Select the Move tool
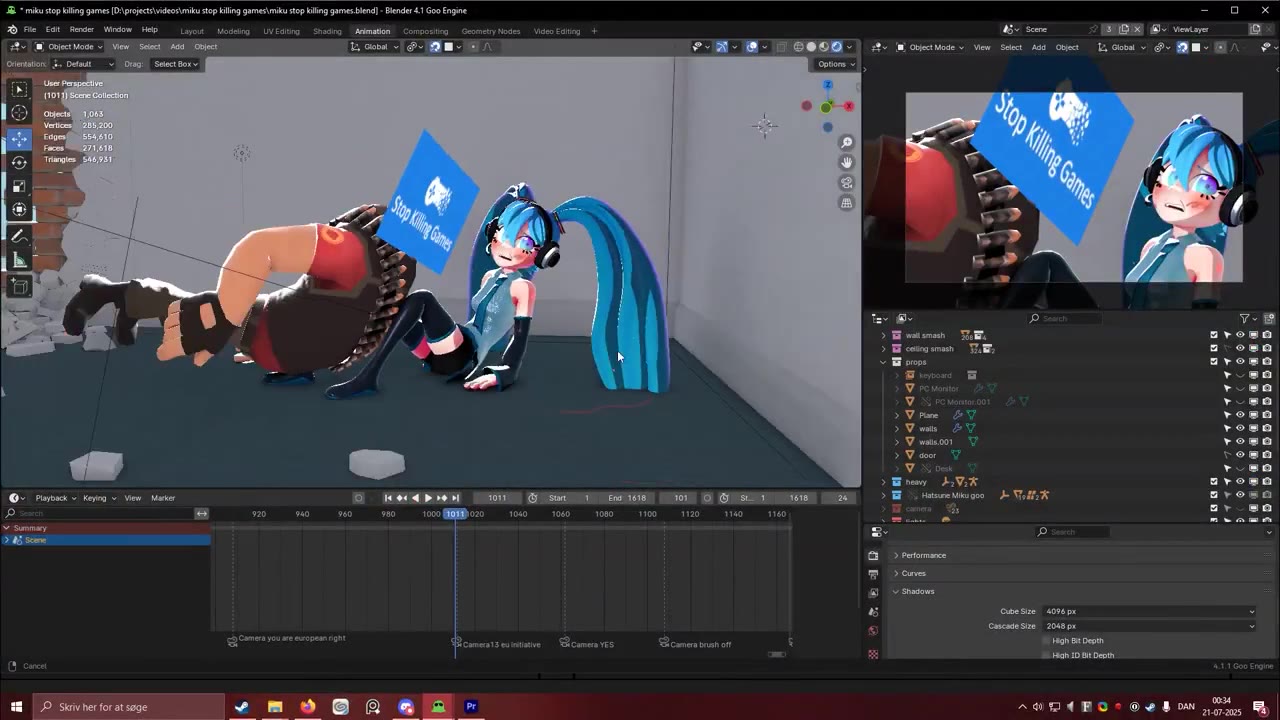Image resolution: width=1280 pixels, height=720 pixels. point(19,138)
